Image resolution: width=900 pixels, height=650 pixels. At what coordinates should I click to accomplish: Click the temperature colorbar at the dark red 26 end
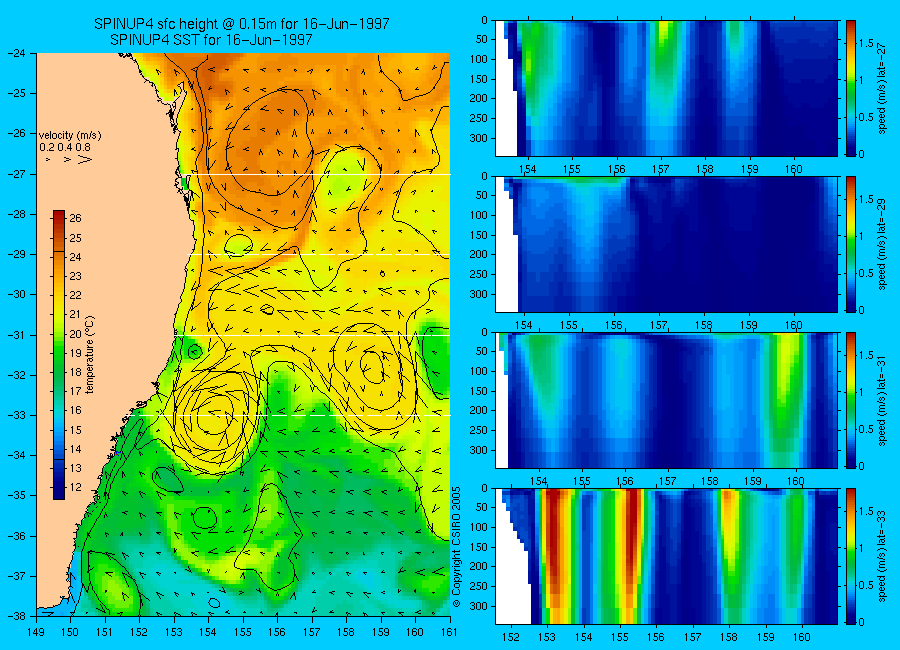59,216
